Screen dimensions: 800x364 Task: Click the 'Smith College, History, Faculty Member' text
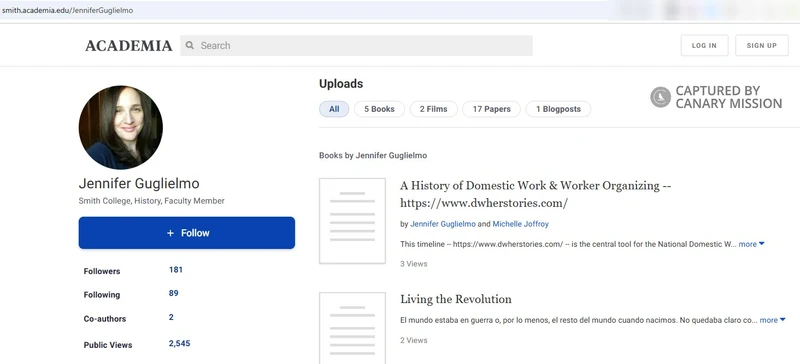coord(152,201)
